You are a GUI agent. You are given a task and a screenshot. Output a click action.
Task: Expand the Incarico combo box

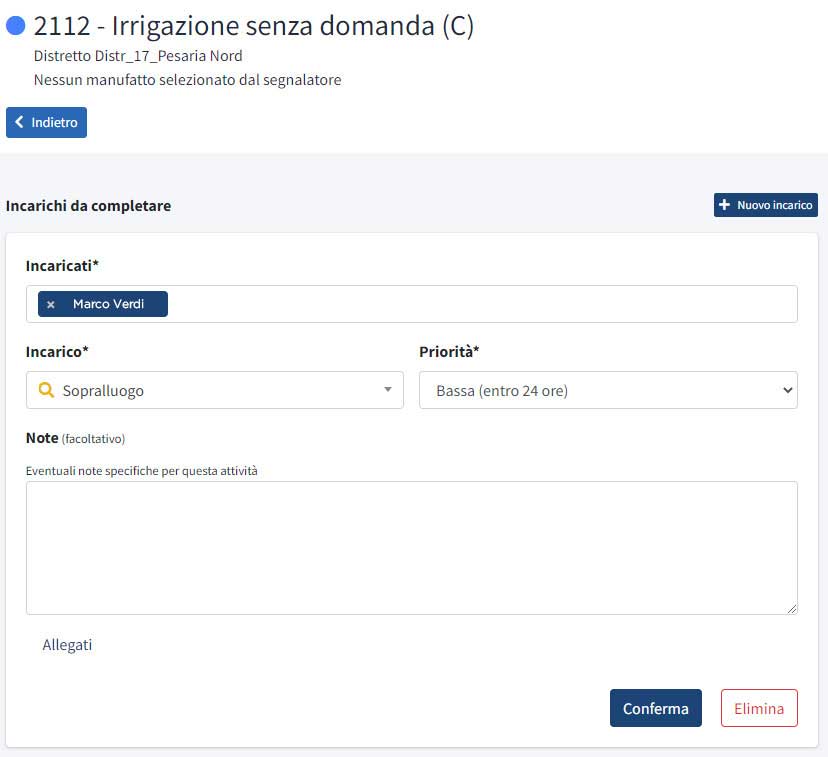[x=215, y=390]
